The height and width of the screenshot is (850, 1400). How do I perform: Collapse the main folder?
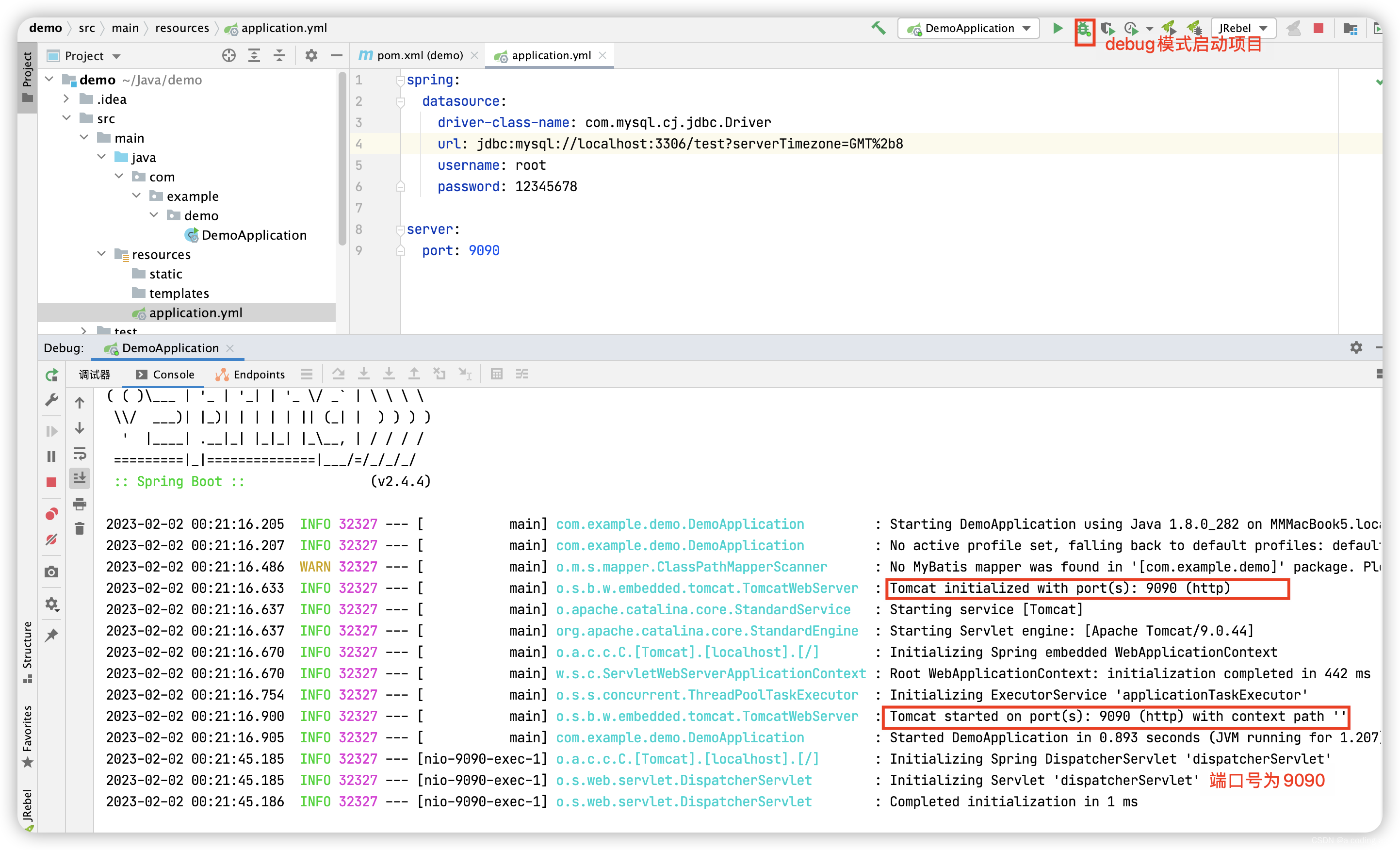(x=84, y=137)
